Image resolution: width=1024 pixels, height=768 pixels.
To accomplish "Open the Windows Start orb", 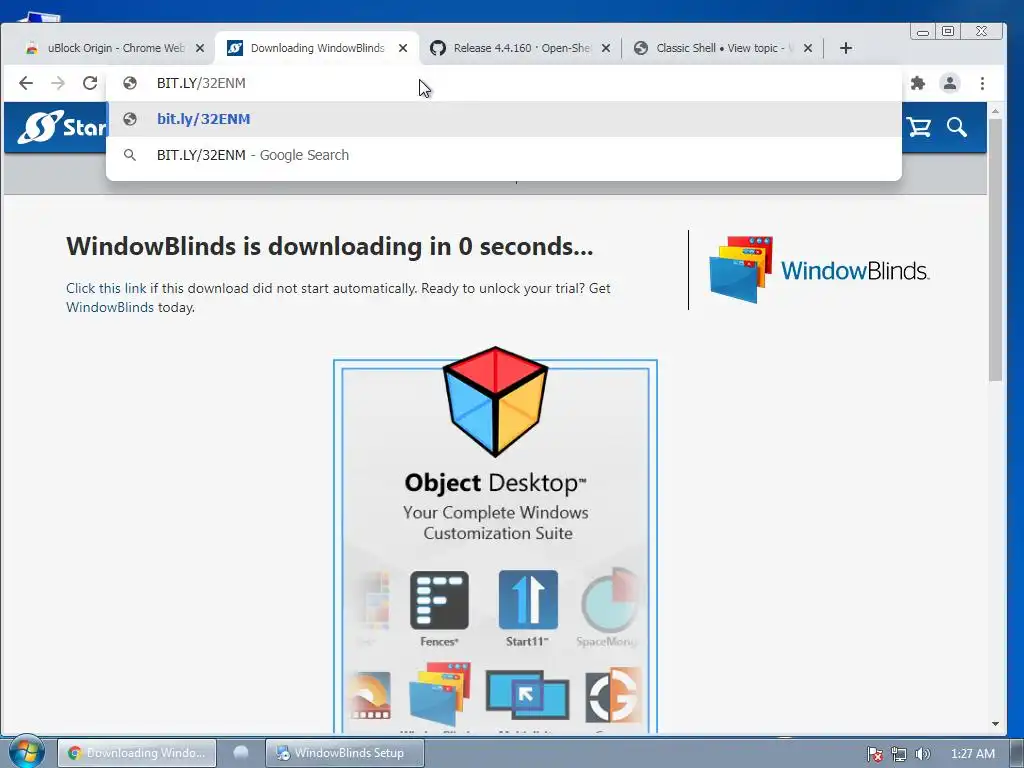I will [27, 752].
